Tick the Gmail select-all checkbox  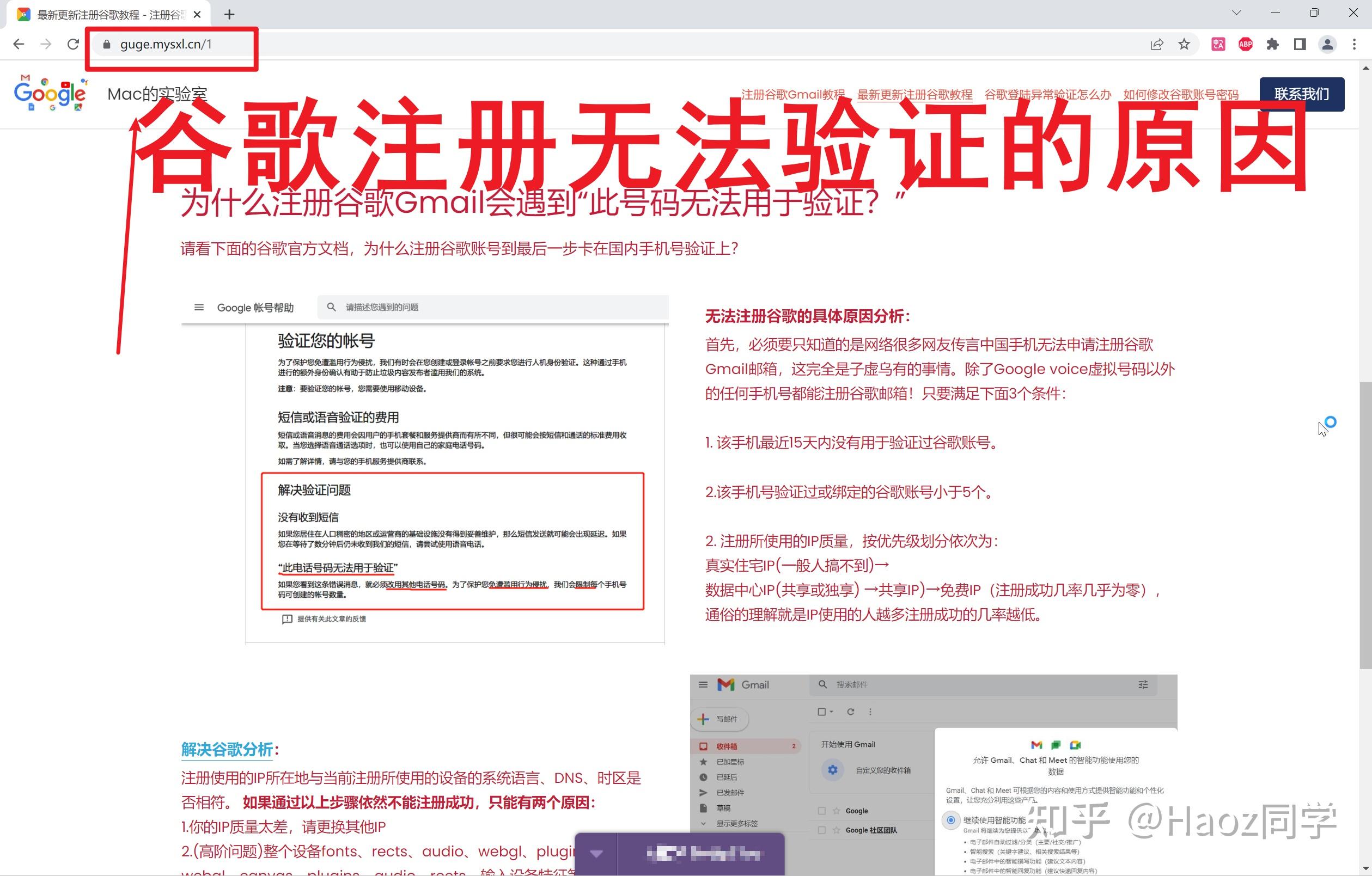[x=821, y=712]
